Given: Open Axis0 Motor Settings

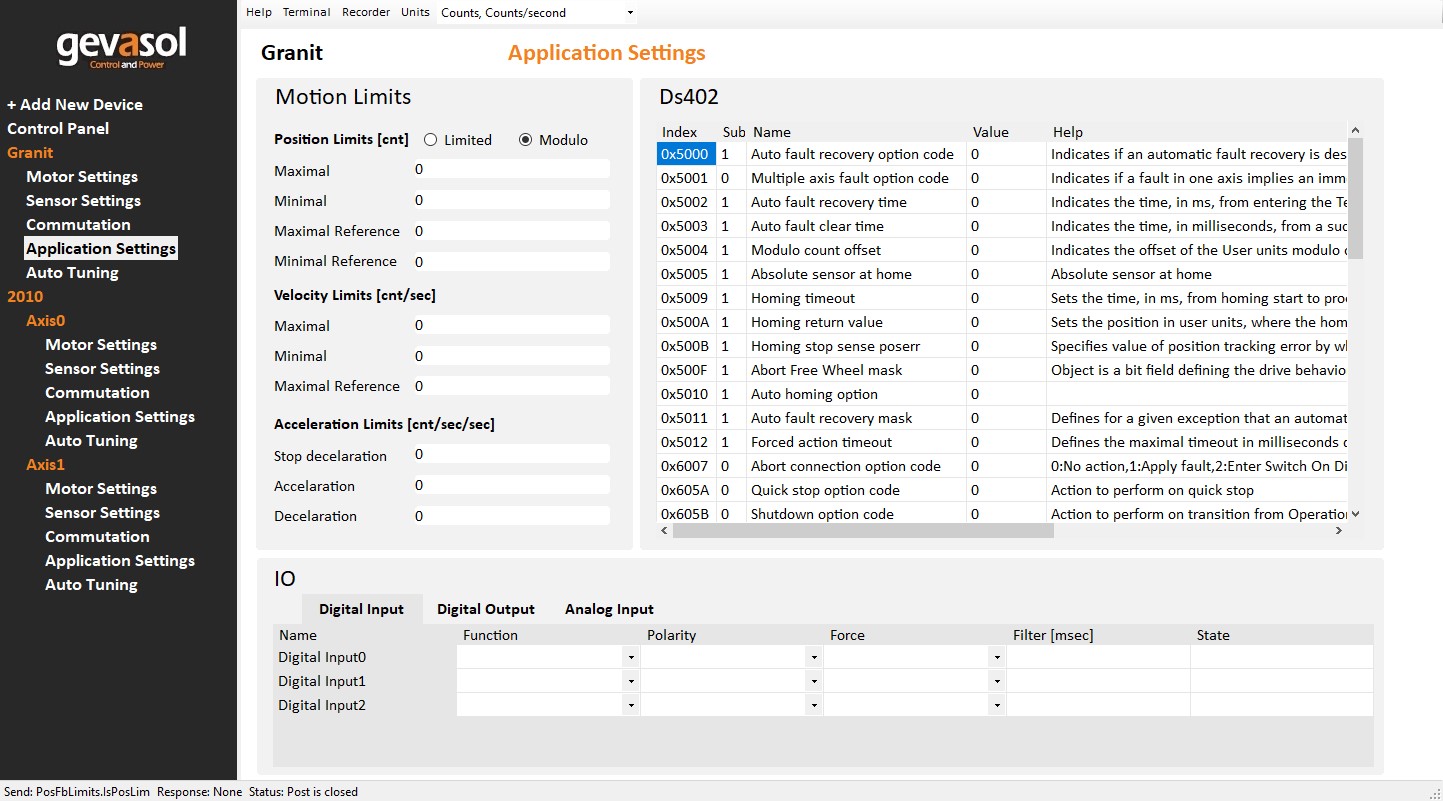Looking at the screenshot, I should (x=101, y=344).
